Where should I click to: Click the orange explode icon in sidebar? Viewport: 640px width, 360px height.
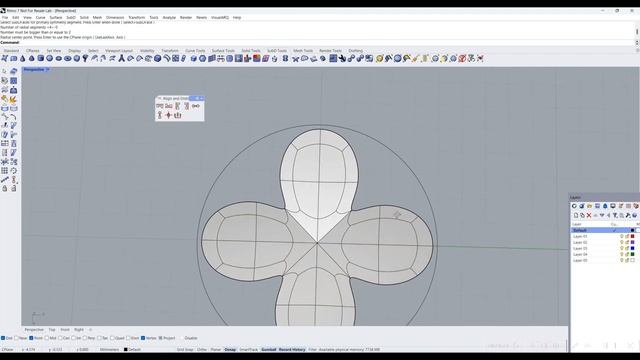click(13, 99)
